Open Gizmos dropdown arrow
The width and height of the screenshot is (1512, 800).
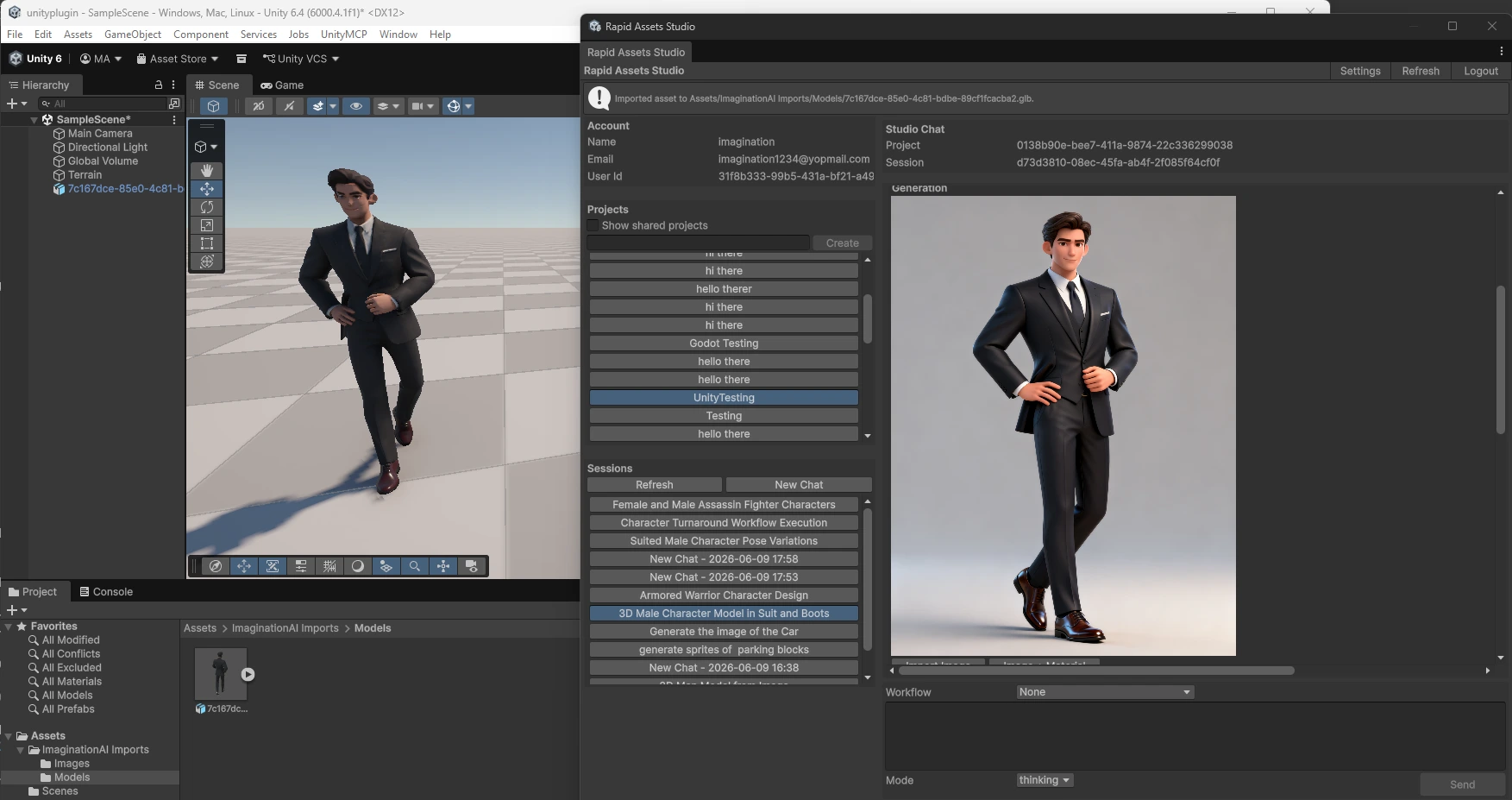468,106
